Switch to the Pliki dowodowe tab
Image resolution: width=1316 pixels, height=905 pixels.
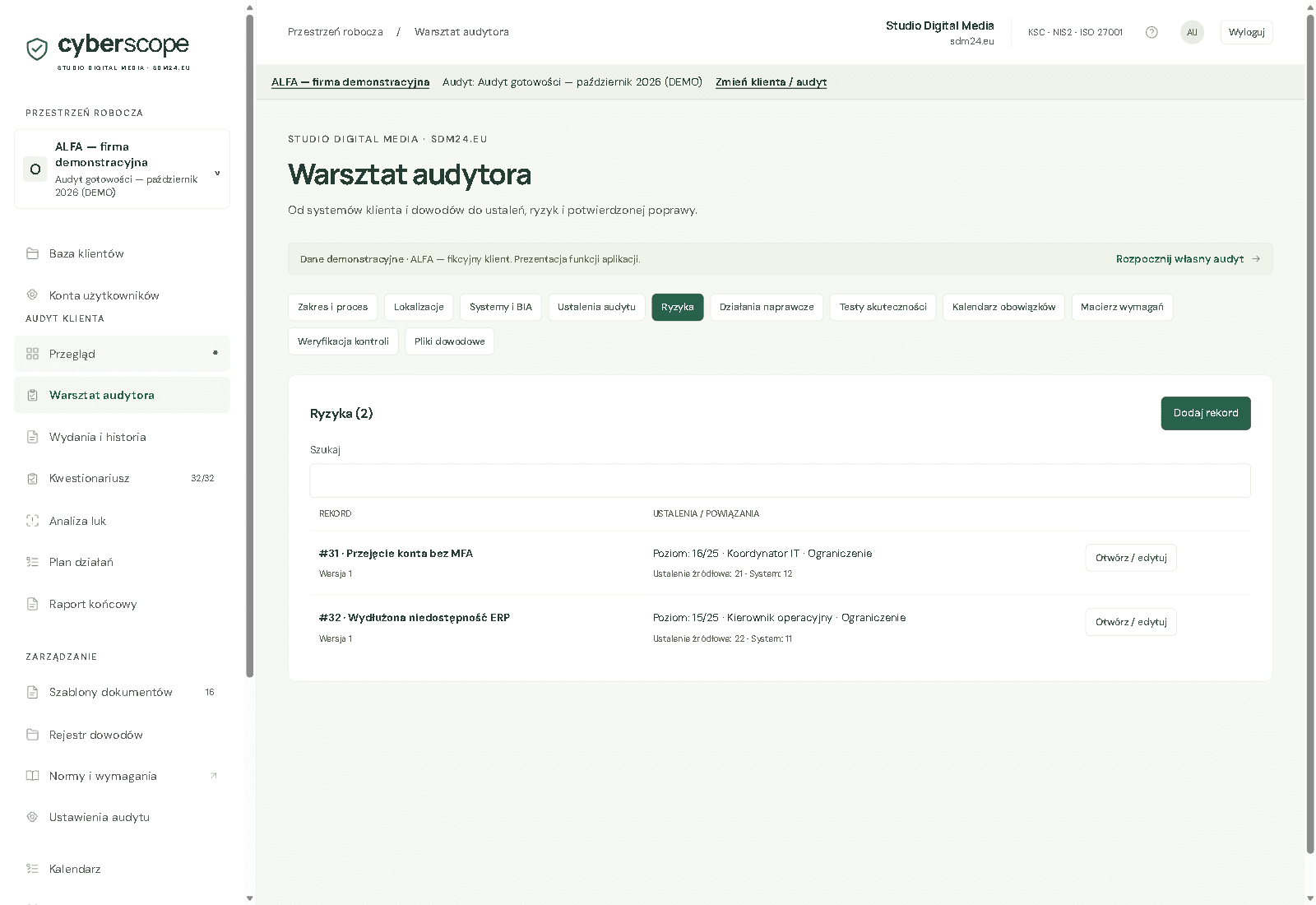[449, 341]
